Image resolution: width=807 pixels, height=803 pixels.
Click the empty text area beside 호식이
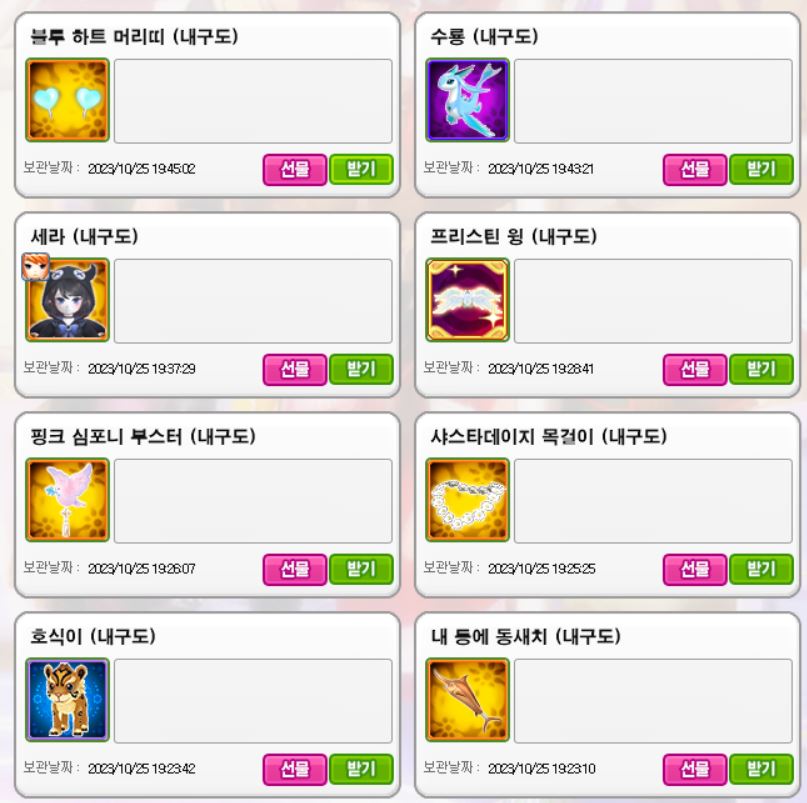pyautogui.click(x=253, y=701)
